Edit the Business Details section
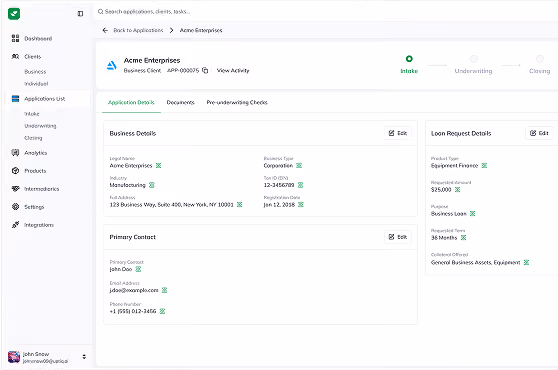The image size is (558, 370). pyautogui.click(x=398, y=133)
